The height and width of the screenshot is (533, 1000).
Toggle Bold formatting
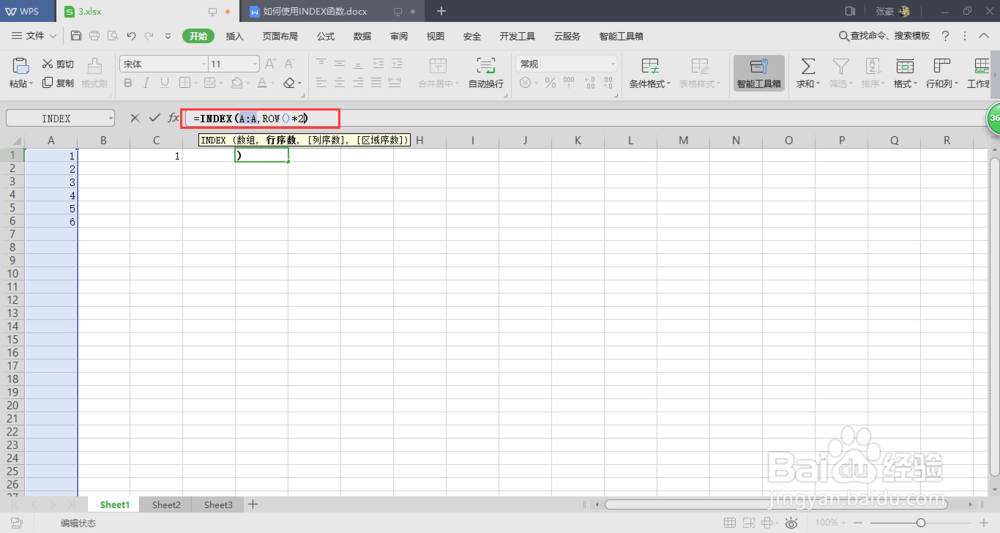pos(128,83)
